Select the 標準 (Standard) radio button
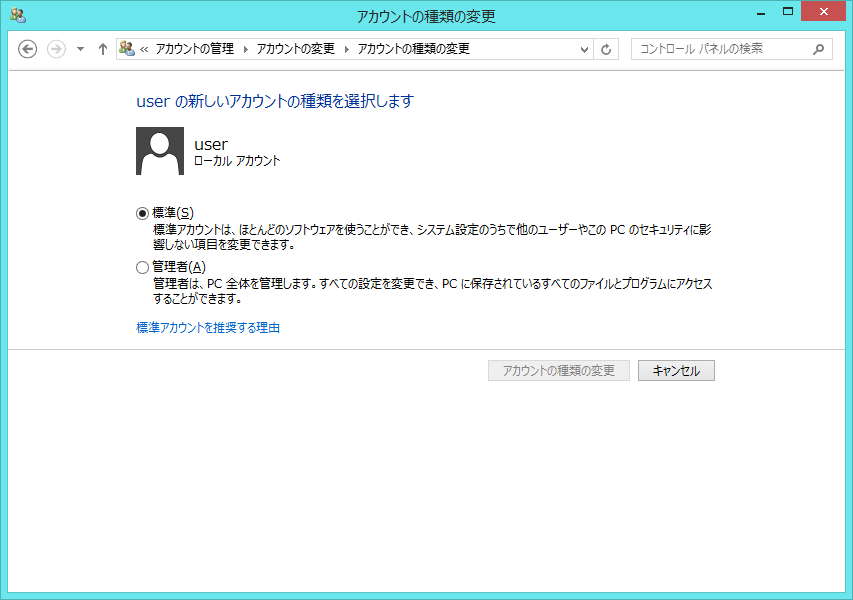The height and width of the screenshot is (600, 853). [x=142, y=213]
